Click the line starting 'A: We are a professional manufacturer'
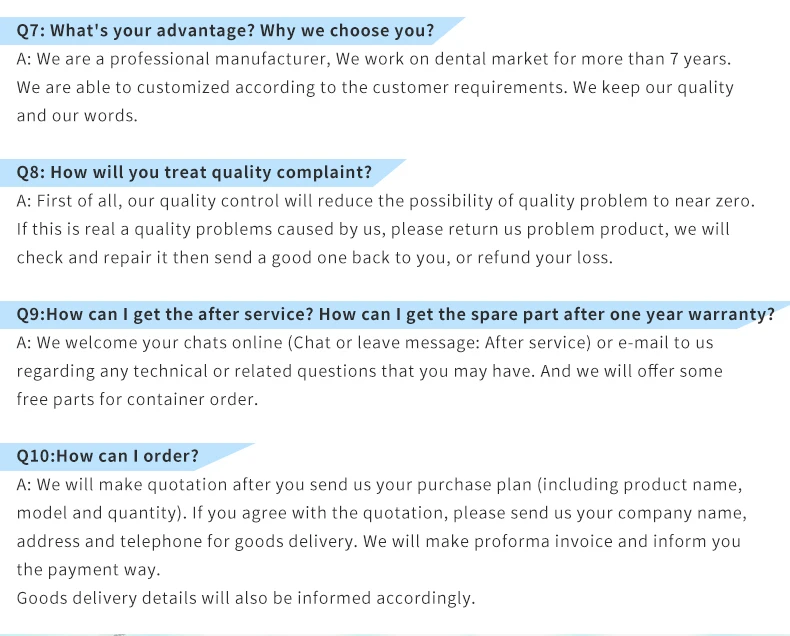The image size is (790, 636). pos(374,59)
